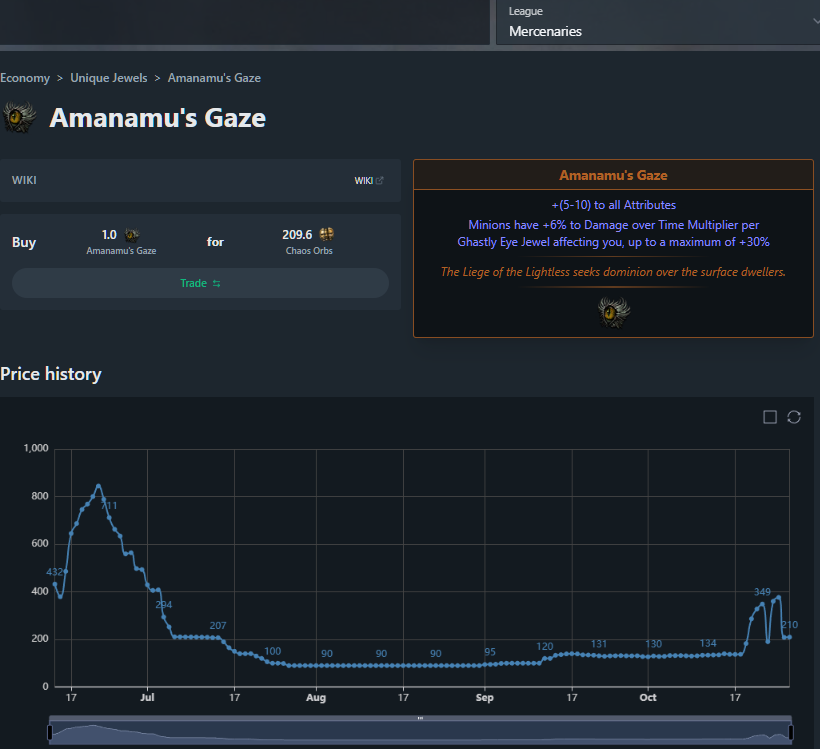Click the Amanamu's Gaze tooltip header
The image size is (820, 749).
point(613,175)
